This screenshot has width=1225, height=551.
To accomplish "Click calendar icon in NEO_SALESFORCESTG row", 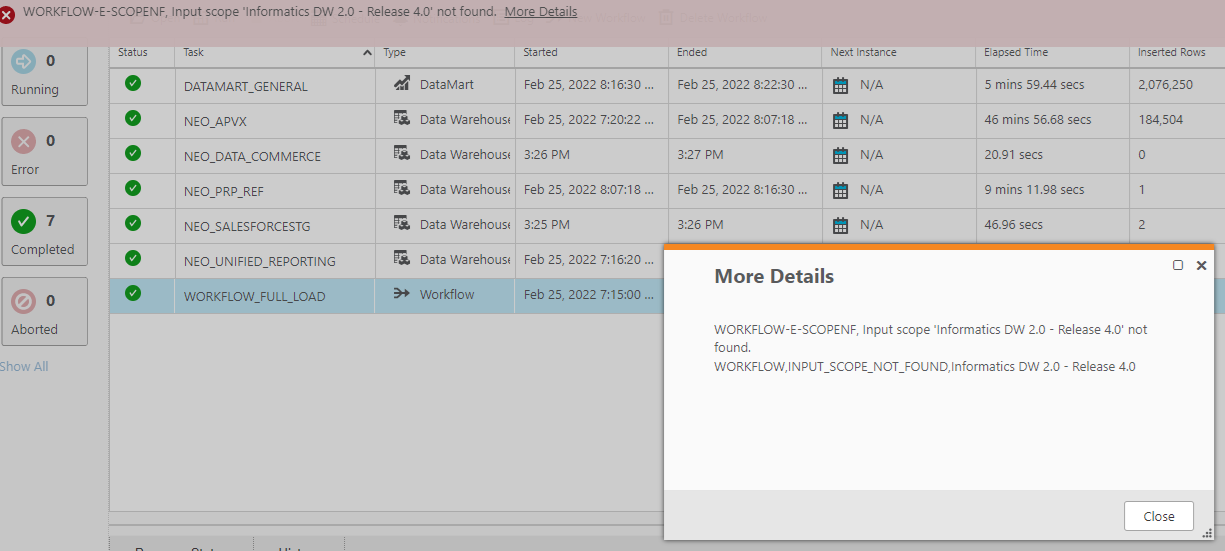I will 841,225.
